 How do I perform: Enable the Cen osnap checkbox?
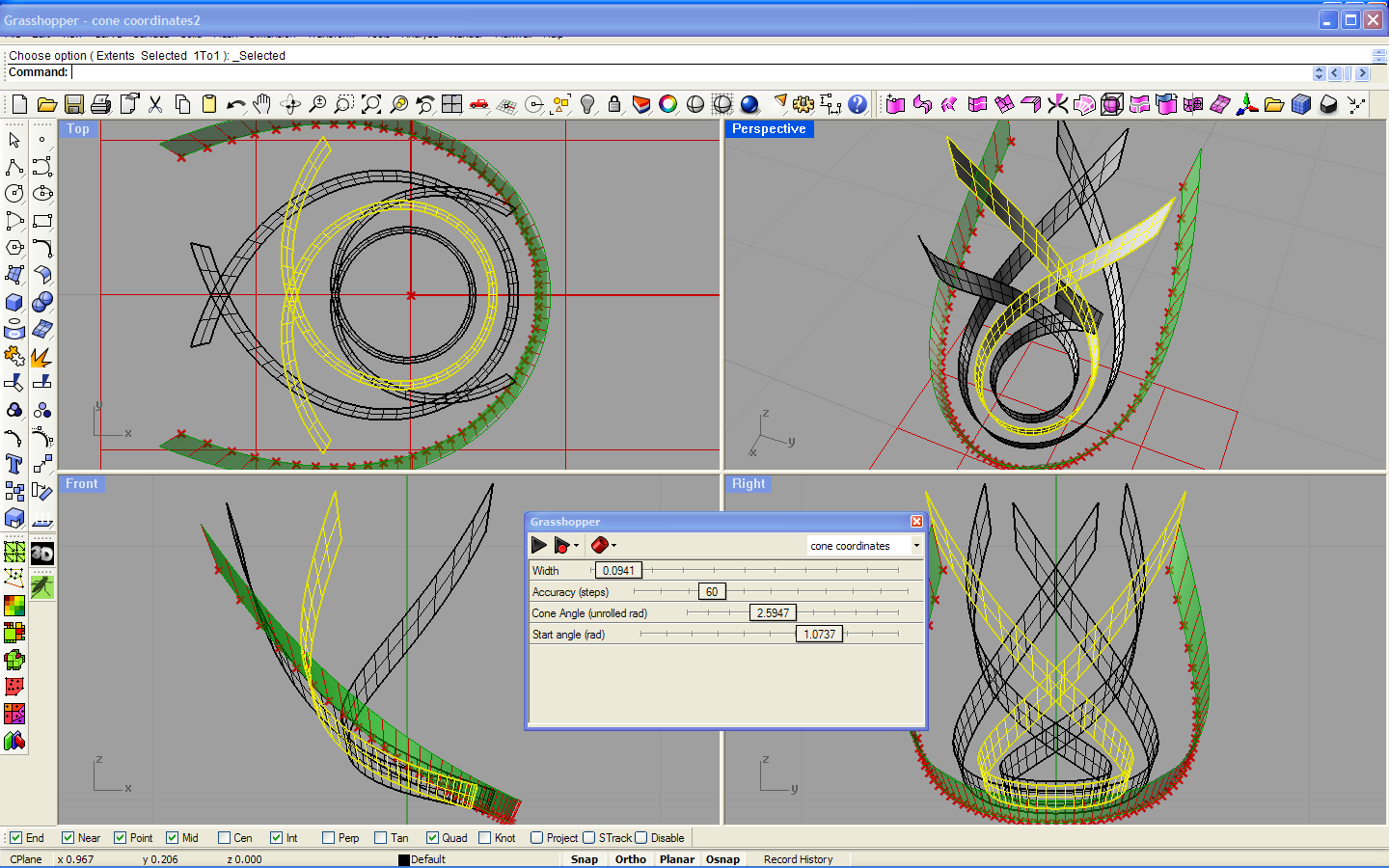(224, 837)
